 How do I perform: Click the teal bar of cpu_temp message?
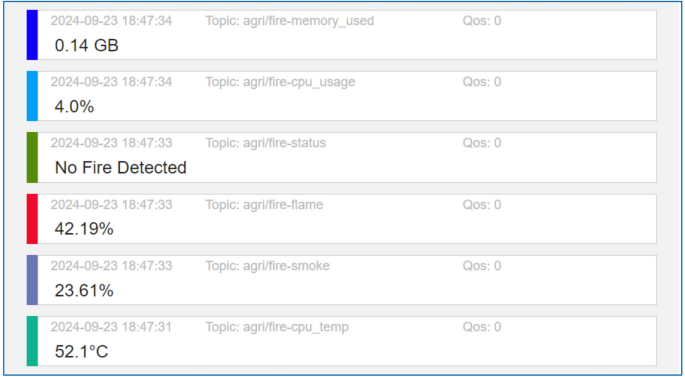(32, 341)
